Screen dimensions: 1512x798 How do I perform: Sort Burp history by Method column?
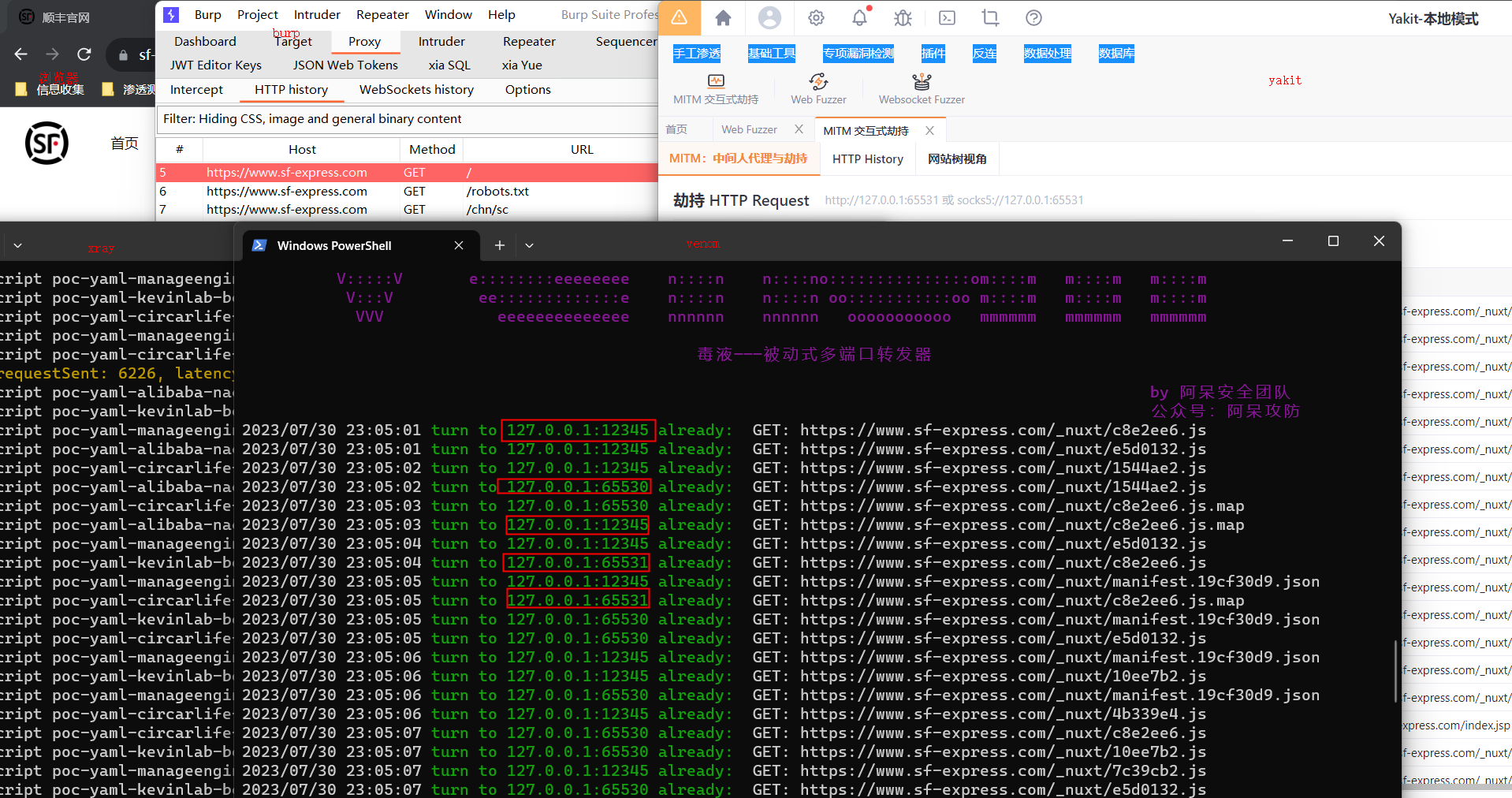click(432, 149)
